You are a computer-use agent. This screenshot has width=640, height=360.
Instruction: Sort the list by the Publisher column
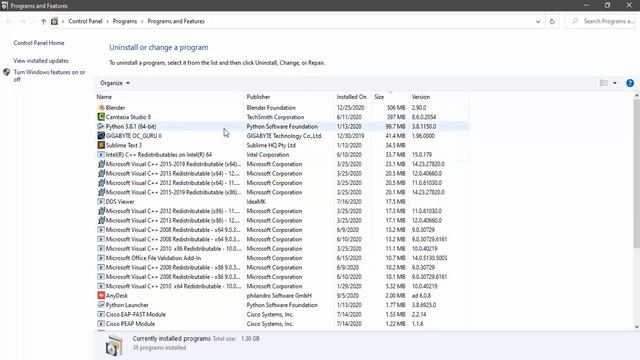258,97
